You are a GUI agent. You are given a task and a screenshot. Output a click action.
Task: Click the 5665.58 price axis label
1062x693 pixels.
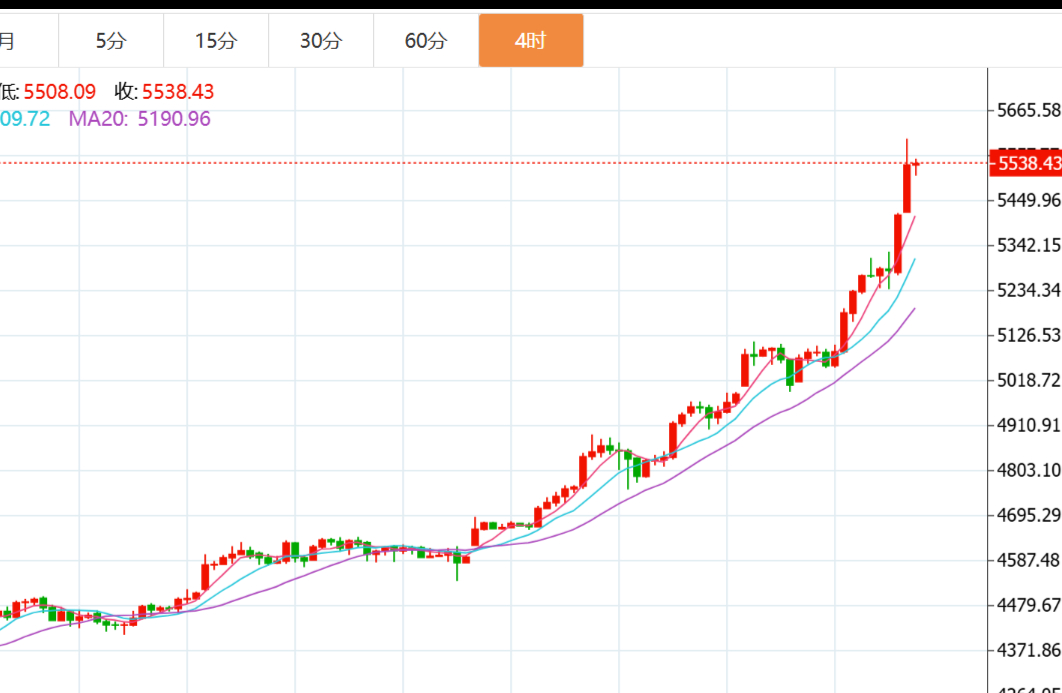coord(1029,110)
